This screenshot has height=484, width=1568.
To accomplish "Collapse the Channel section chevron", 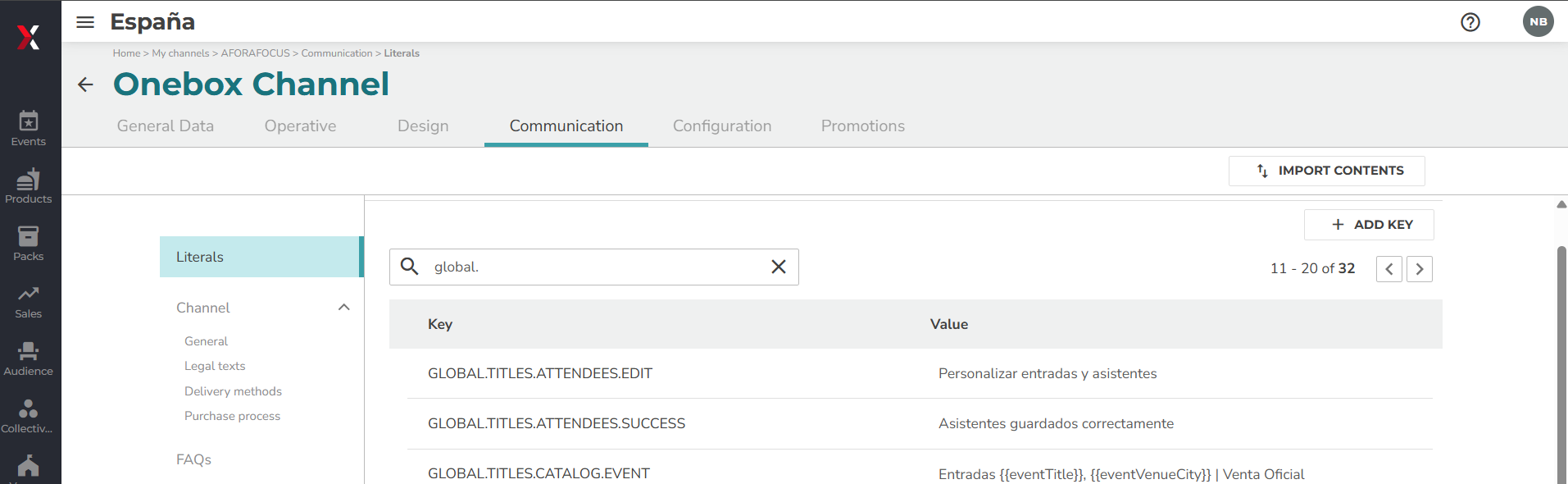I will tap(344, 308).
